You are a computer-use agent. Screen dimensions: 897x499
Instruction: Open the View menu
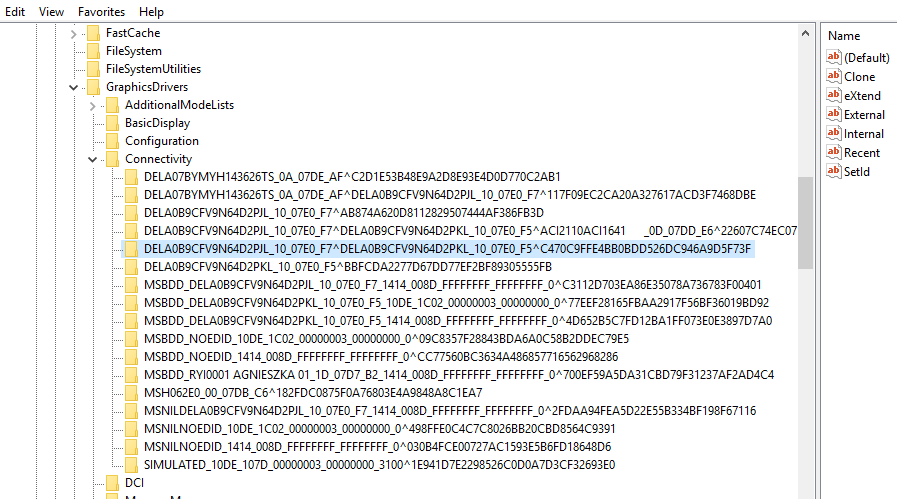[51, 11]
